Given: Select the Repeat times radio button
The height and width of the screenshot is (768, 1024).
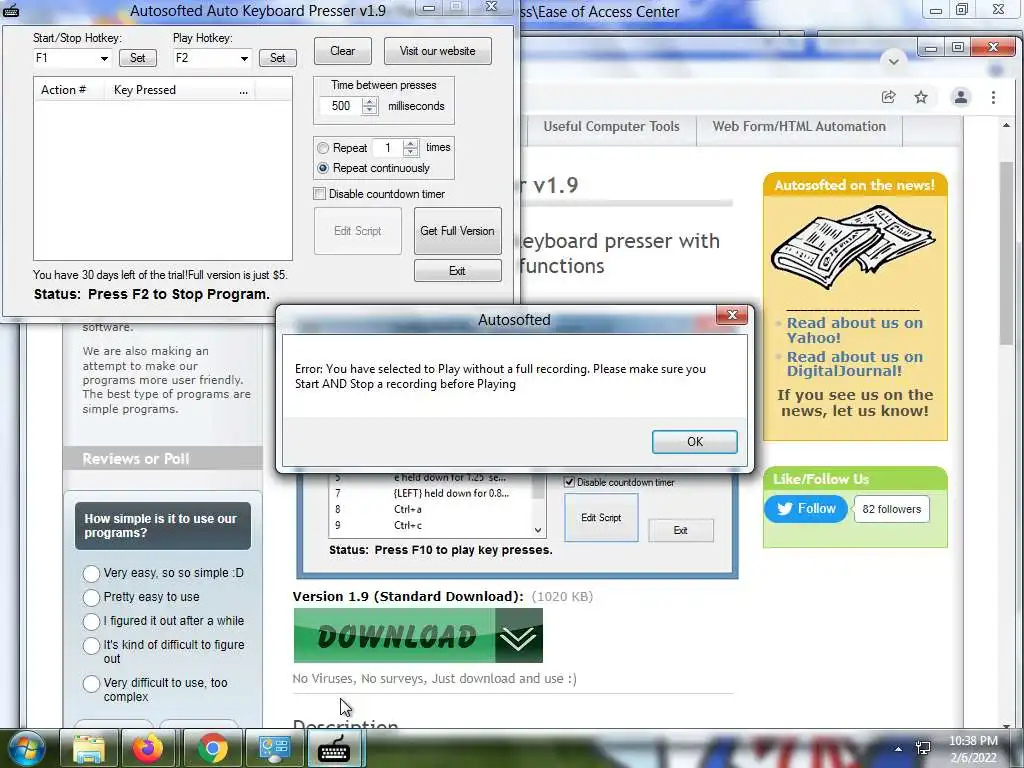Looking at the screenshot, I should click(323, 148).
